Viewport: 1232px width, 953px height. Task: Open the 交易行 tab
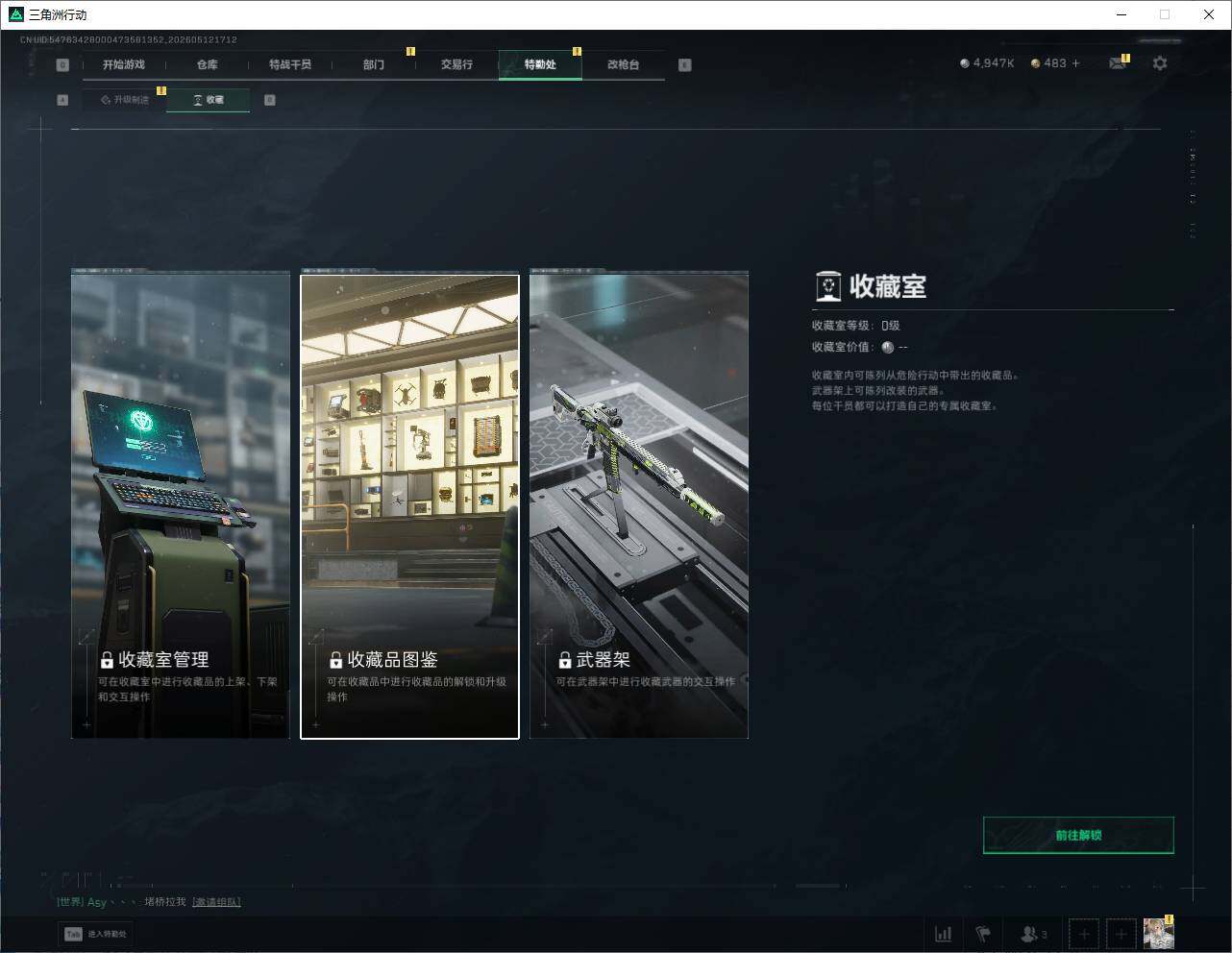pyautogui.click(x=456, y=64)
